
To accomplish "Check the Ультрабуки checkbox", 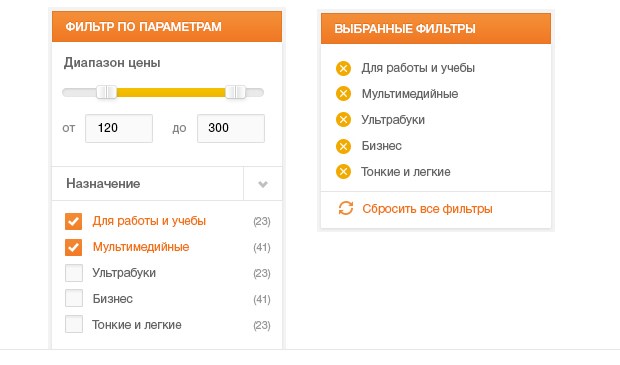I will pyautogui.click(x=74, y=273).
